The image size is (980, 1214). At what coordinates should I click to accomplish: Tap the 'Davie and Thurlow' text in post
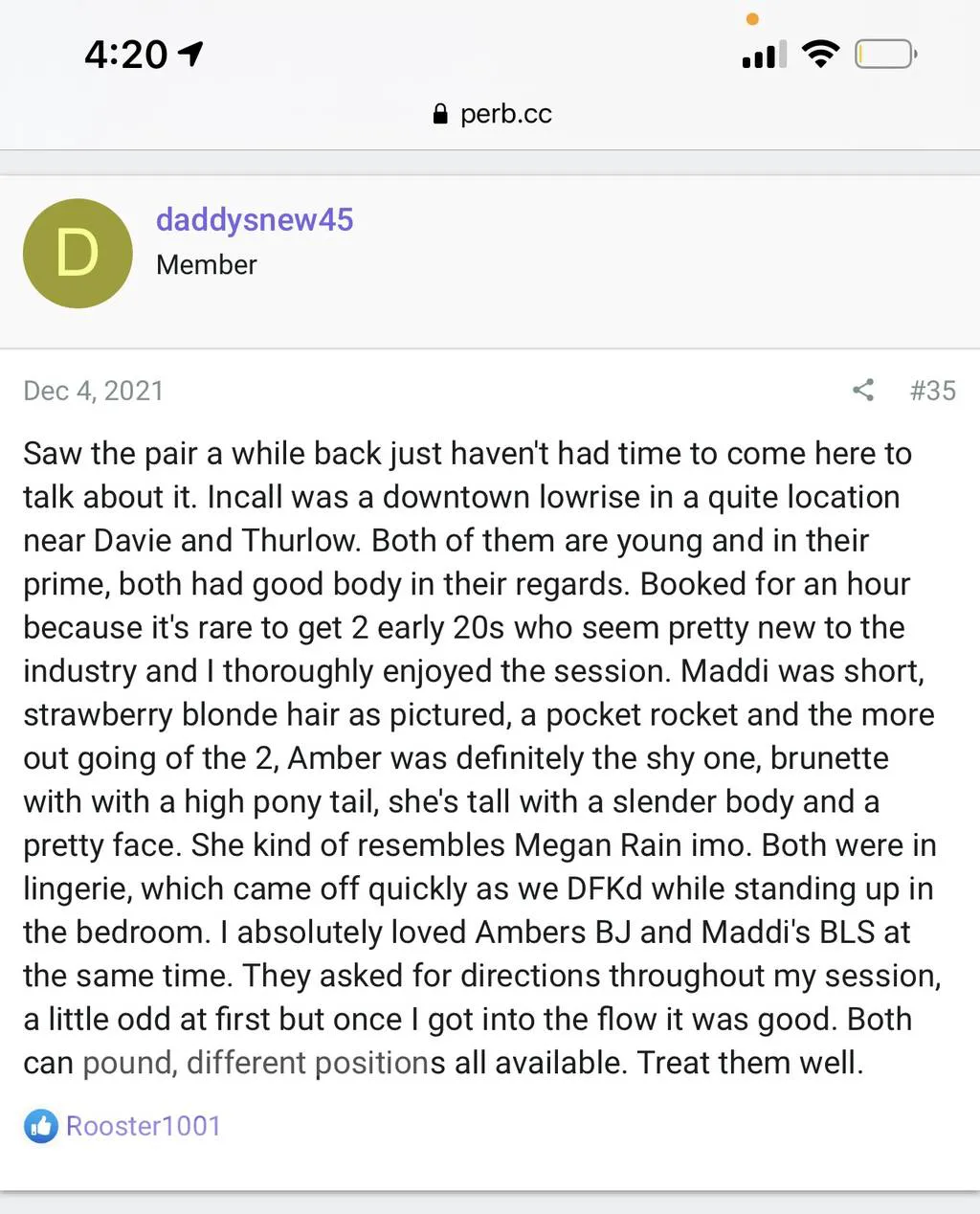[227, 541]
